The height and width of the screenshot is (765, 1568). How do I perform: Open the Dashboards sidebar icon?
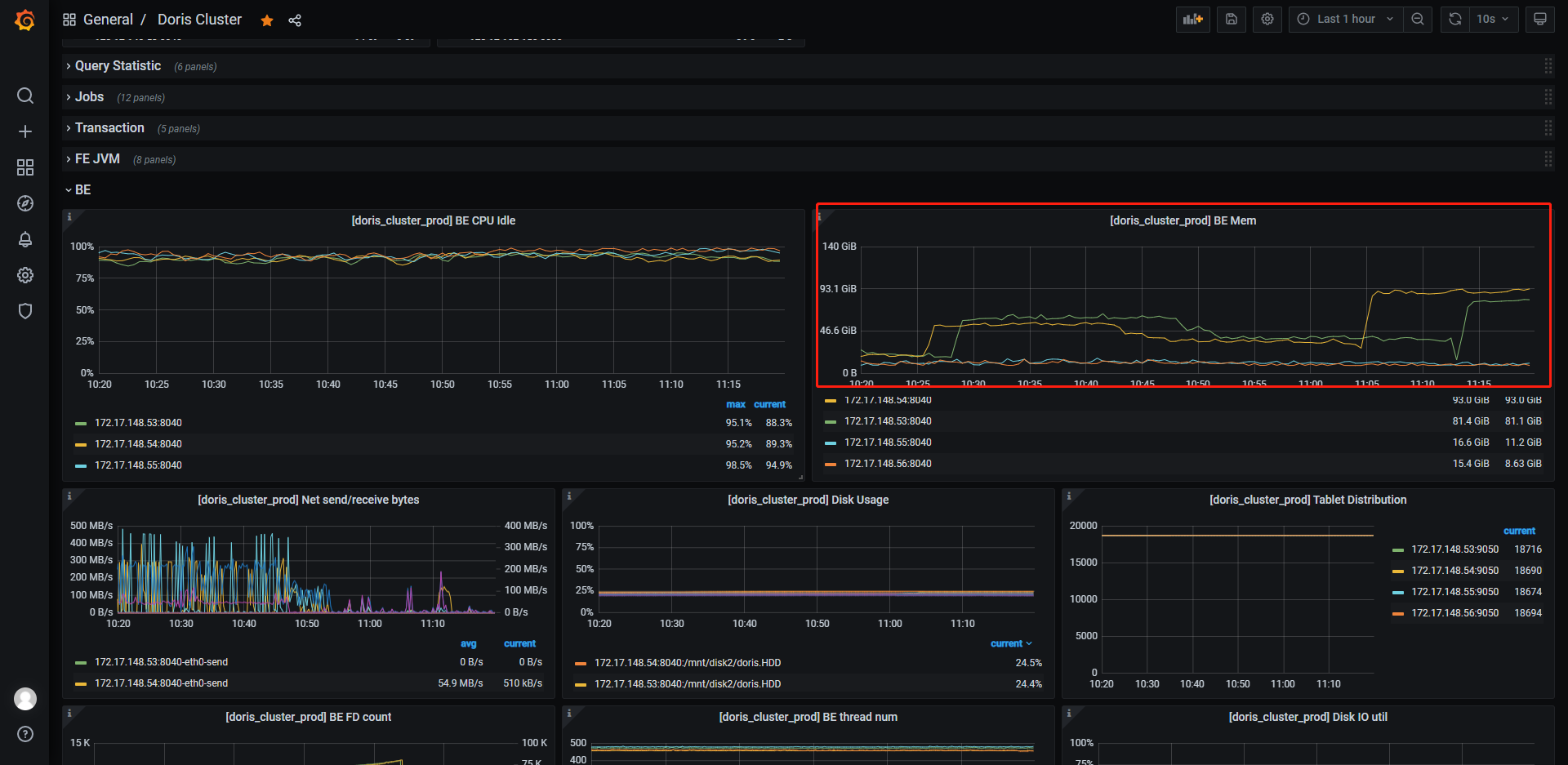25,167
